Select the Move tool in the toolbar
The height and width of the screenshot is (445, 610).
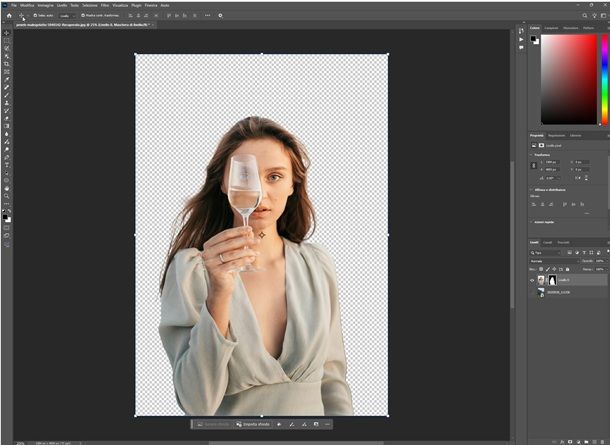(x=6, y=33)
